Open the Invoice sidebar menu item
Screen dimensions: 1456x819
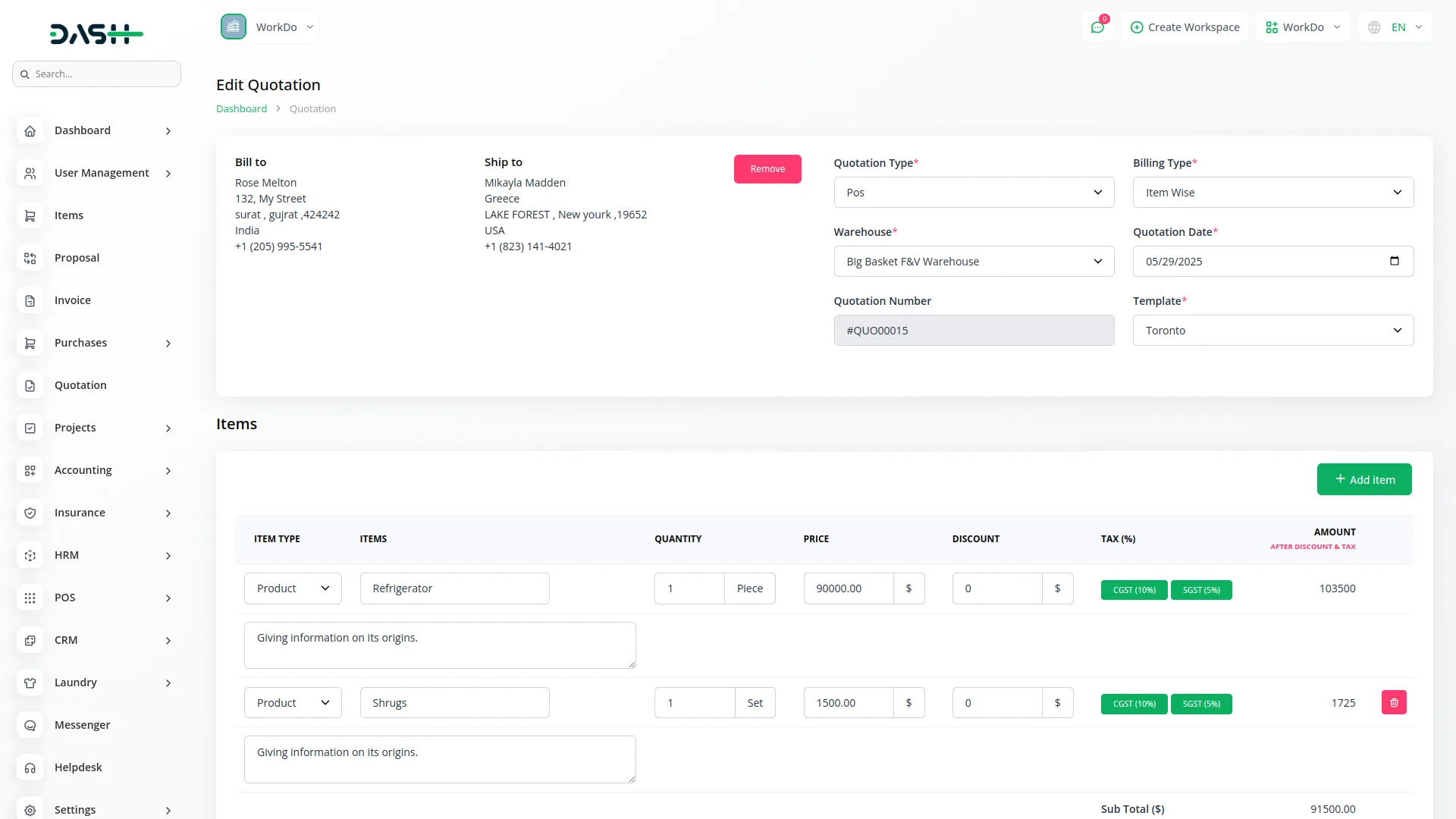pyautogui.click(x=73, y=300)
